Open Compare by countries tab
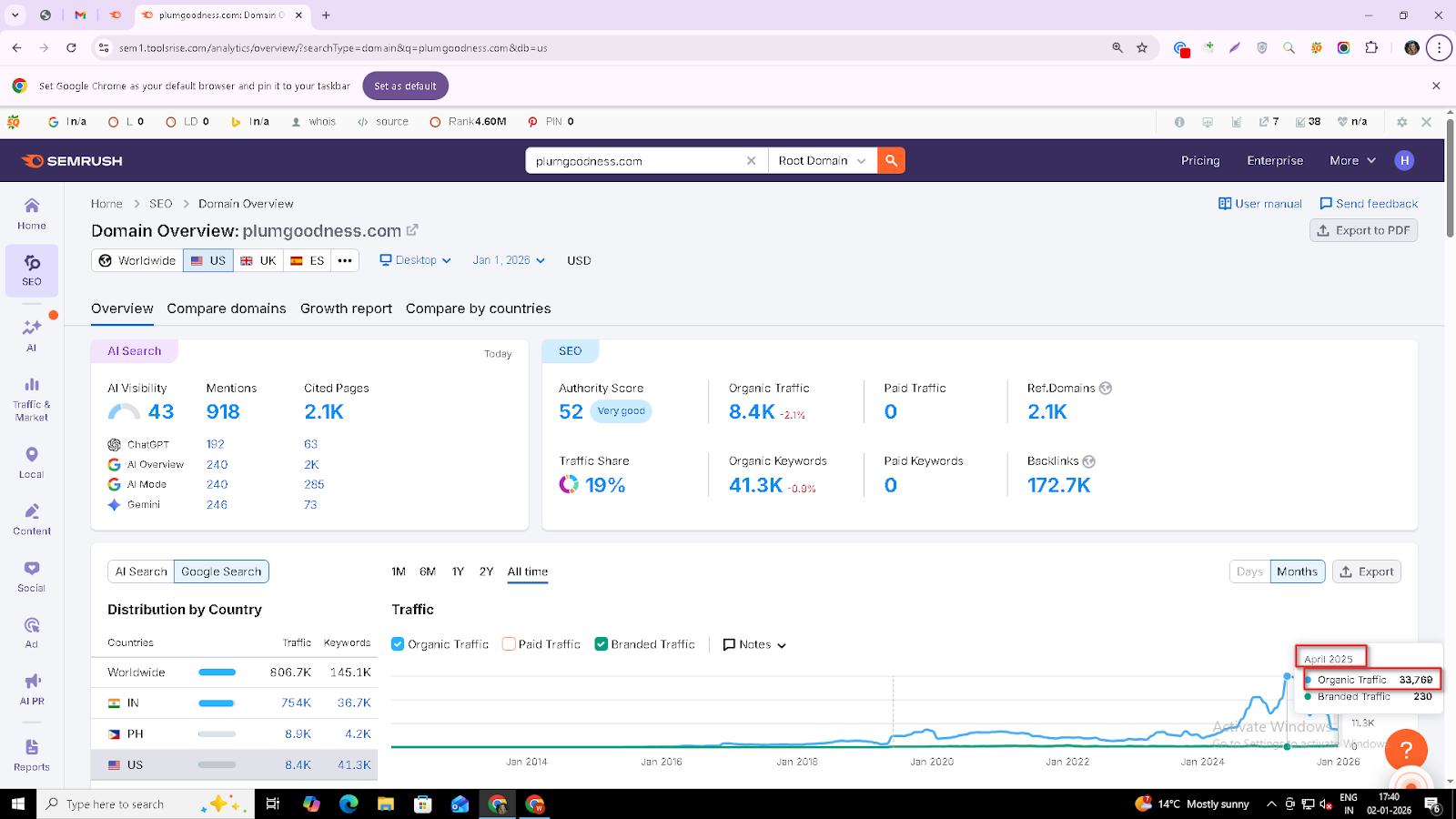 point(478,308)
